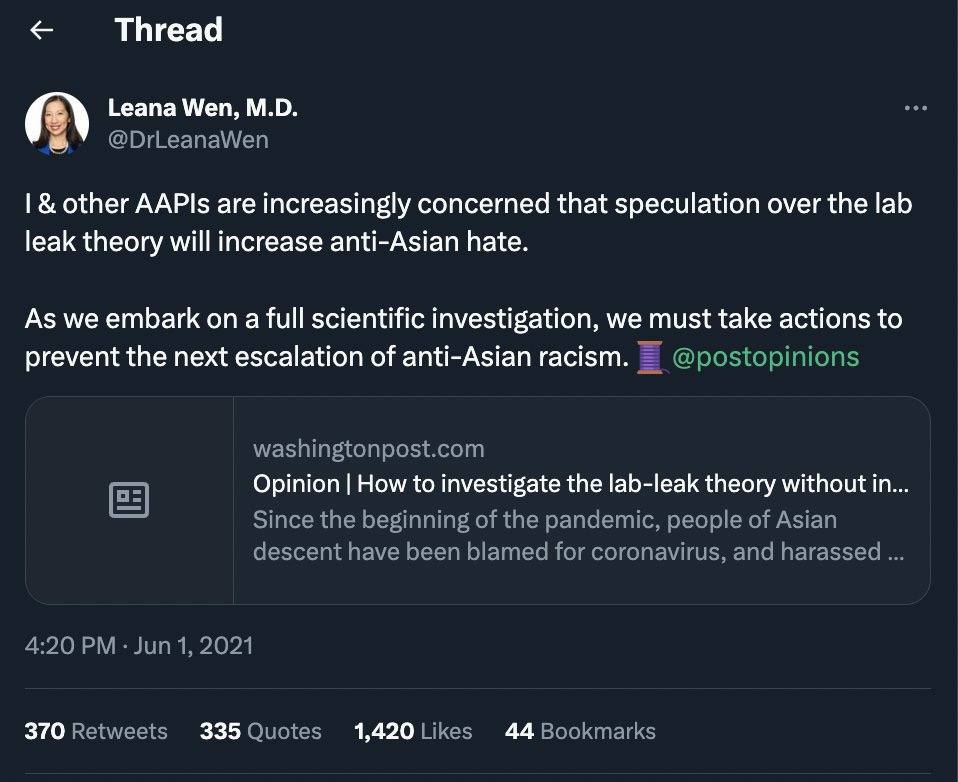
Task: Click the Thread page heading
Action: (168, 30)
